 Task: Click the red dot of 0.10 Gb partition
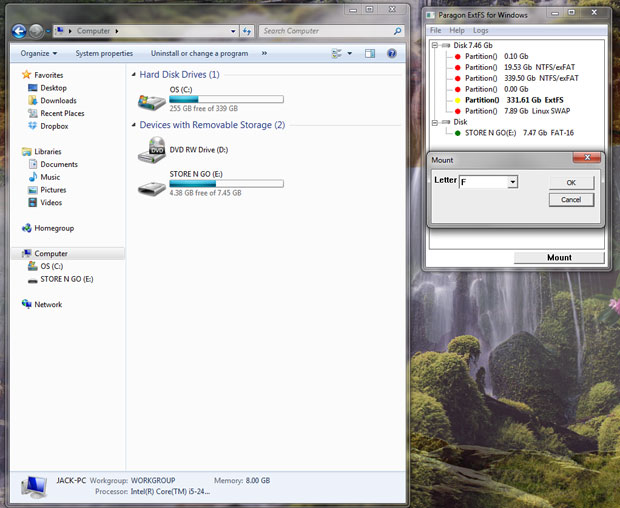pyautogui.click(x=457, y=57)
